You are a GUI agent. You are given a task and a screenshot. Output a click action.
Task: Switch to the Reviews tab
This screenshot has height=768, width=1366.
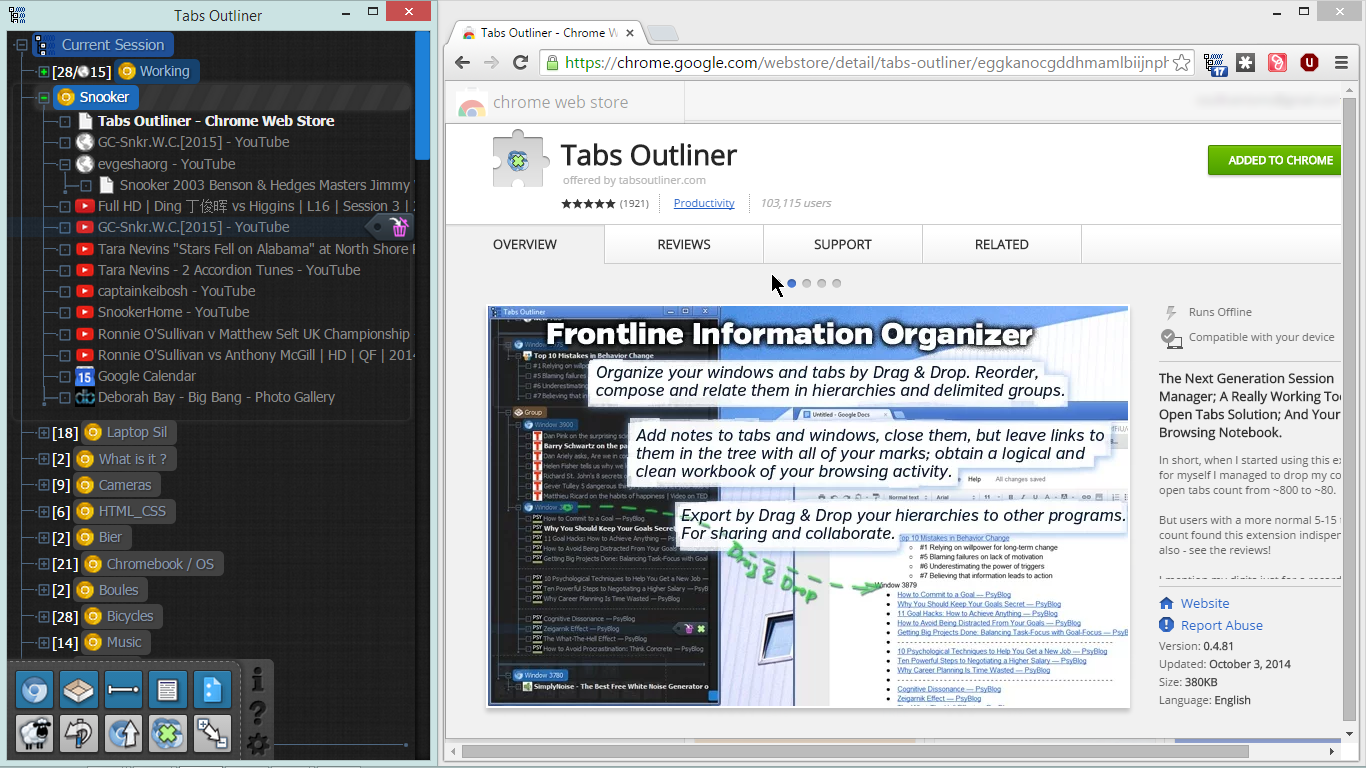pyautogui.click(x=684, y=244)
